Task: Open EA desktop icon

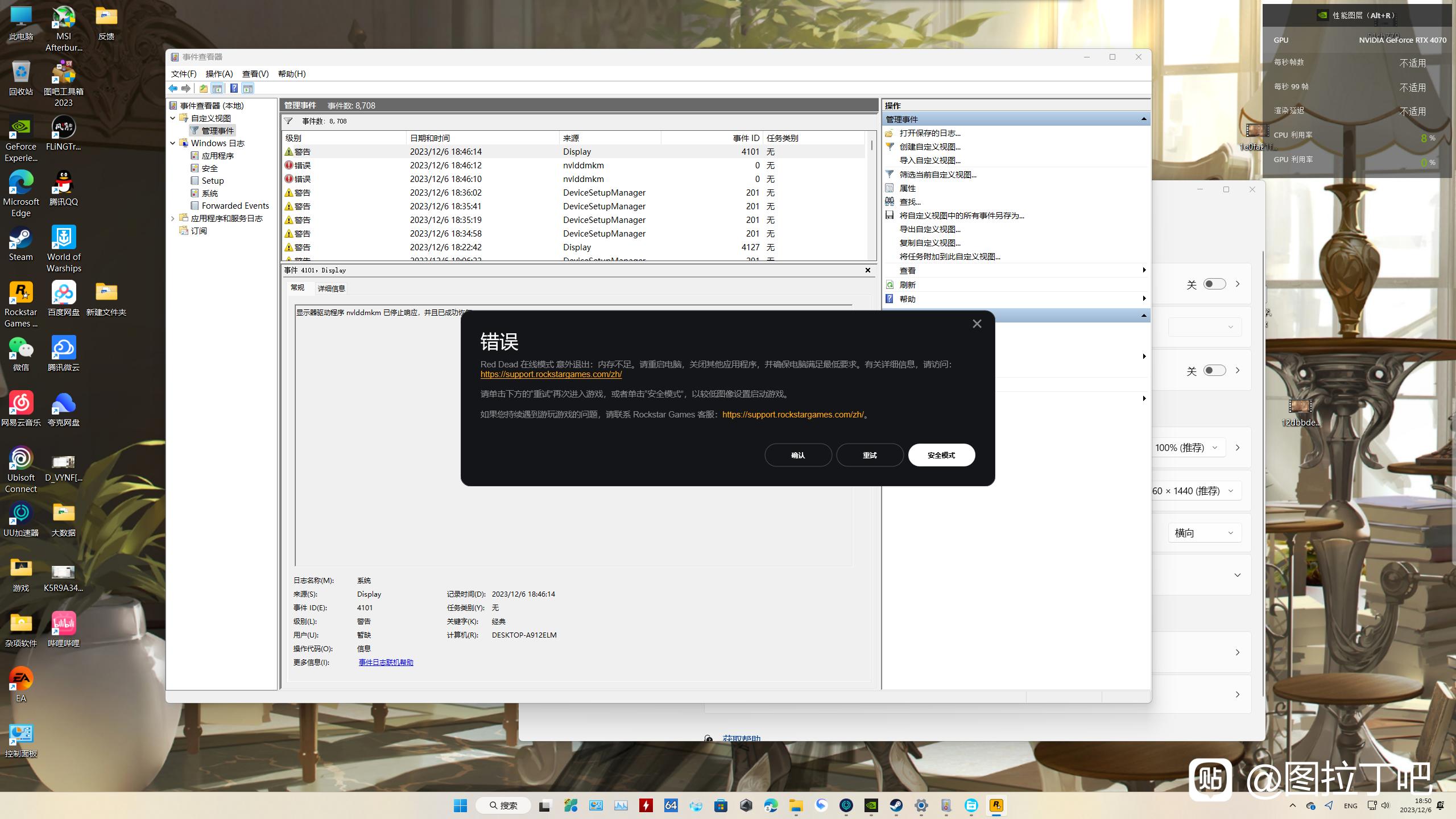Action: point(21,686)
